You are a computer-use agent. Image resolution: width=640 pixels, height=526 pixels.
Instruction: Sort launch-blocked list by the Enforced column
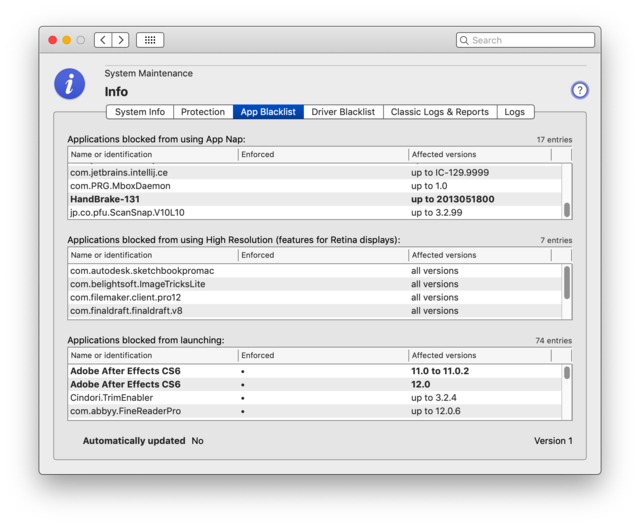[x=323, y=355]
